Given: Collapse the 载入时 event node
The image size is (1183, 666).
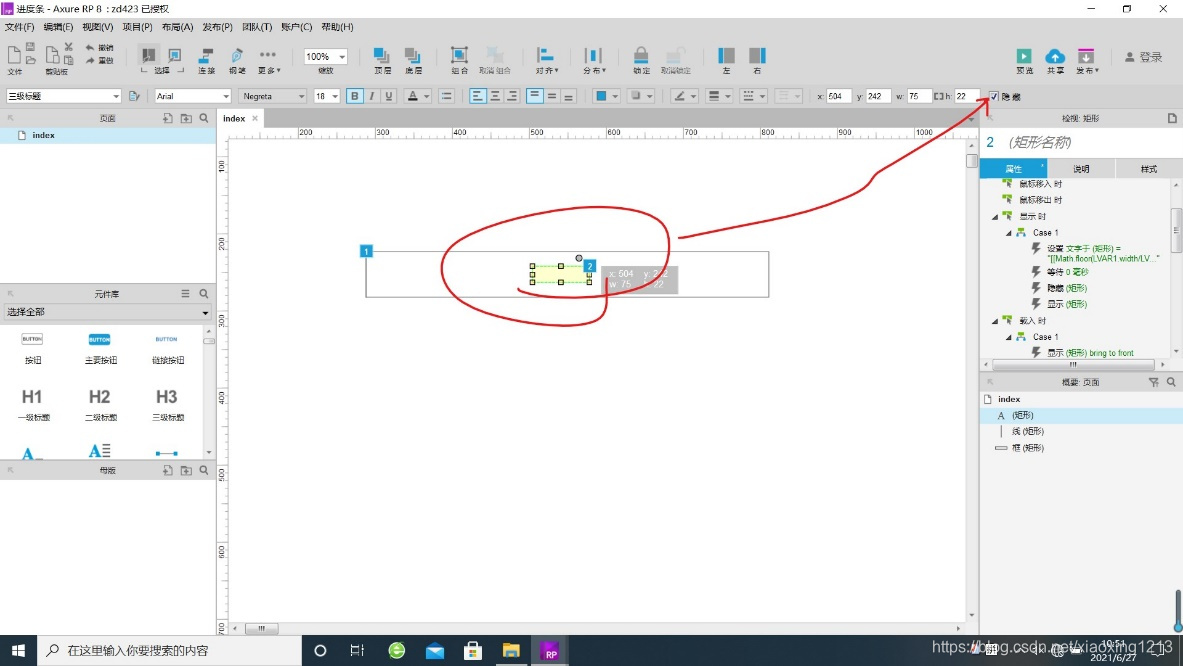Looking at the screenshot, I should pos(994,321).
